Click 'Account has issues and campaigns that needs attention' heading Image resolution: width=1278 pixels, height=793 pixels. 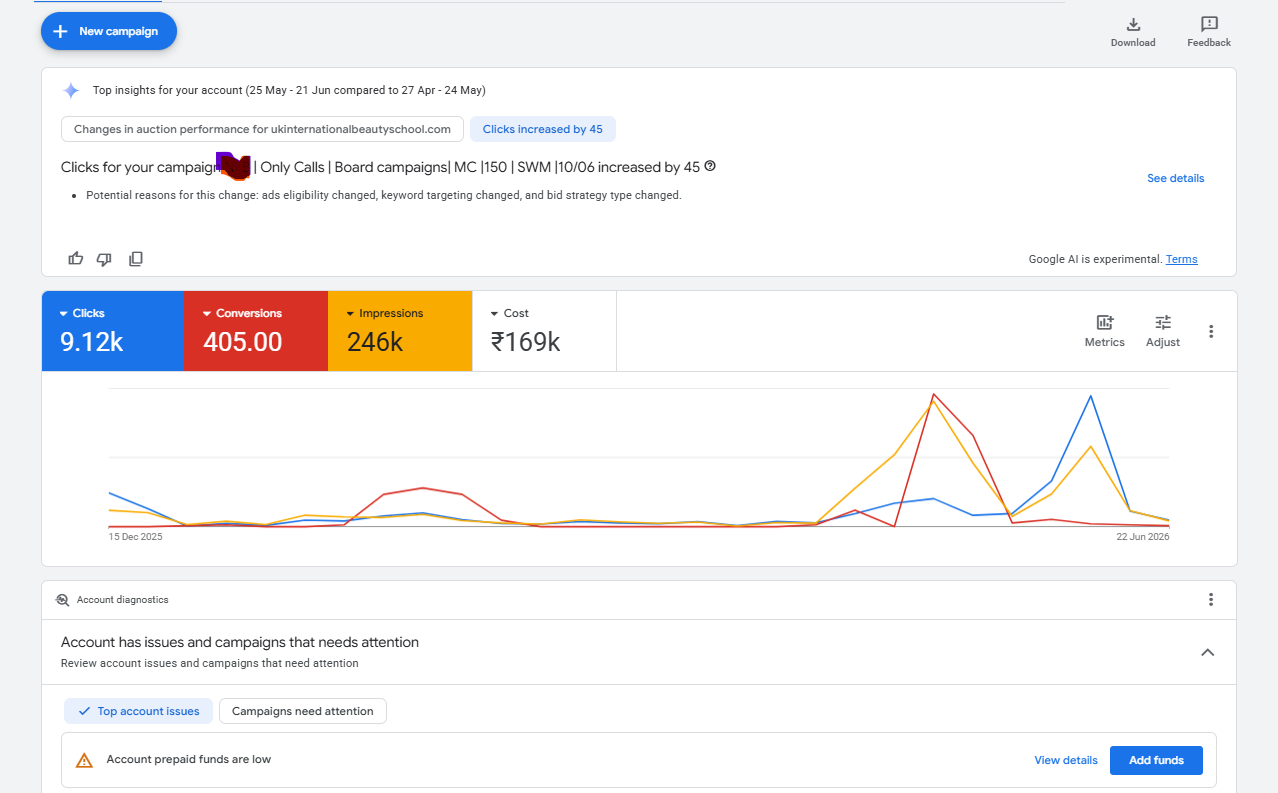pyautogui.click(x=240, y=642)
